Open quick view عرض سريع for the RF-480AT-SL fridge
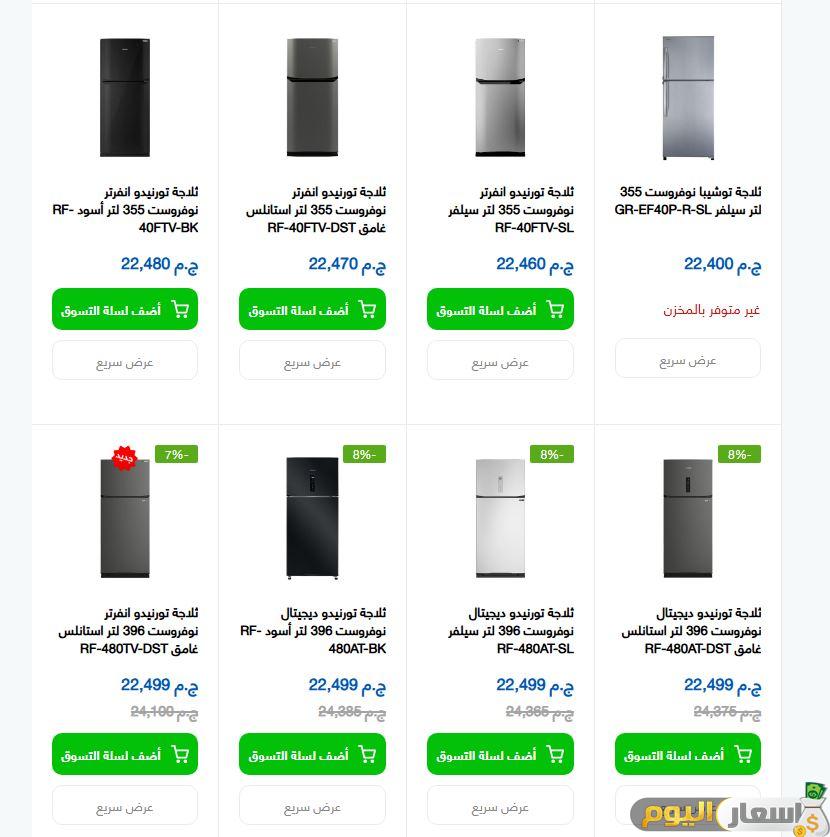 (500, 805)
